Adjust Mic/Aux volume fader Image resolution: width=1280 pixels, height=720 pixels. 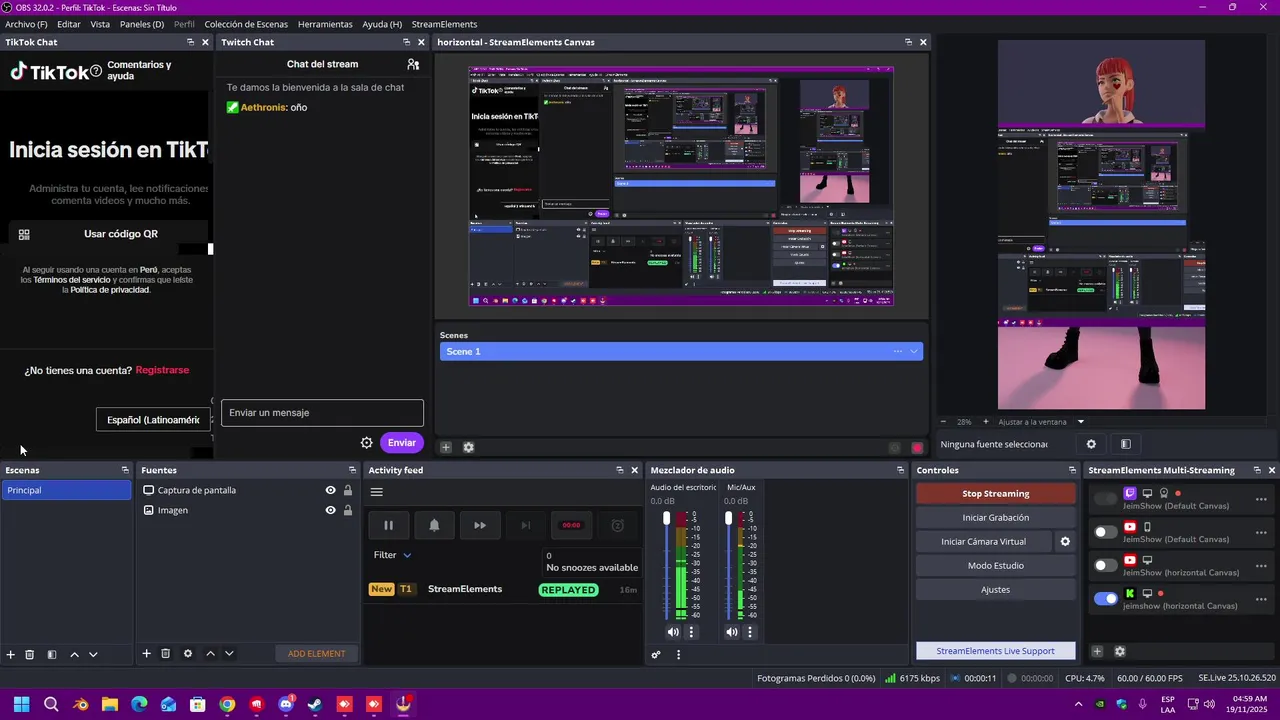tap(728, 518)
